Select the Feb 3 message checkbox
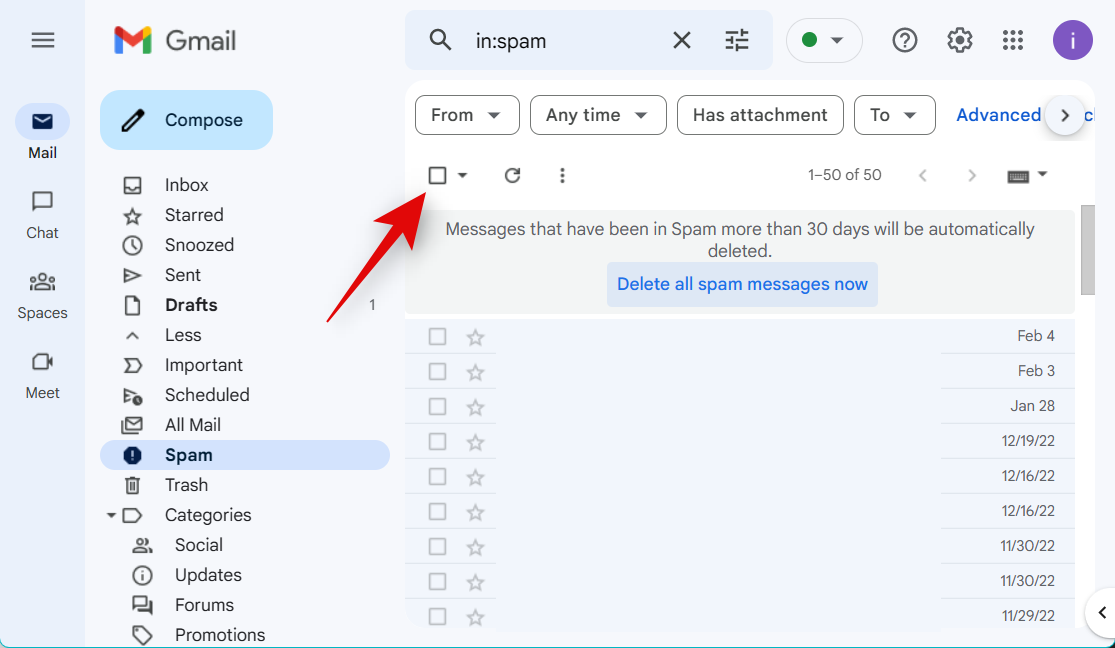Image resolution: width=1115 pixels, height=648 pixels. click(437, 371)
